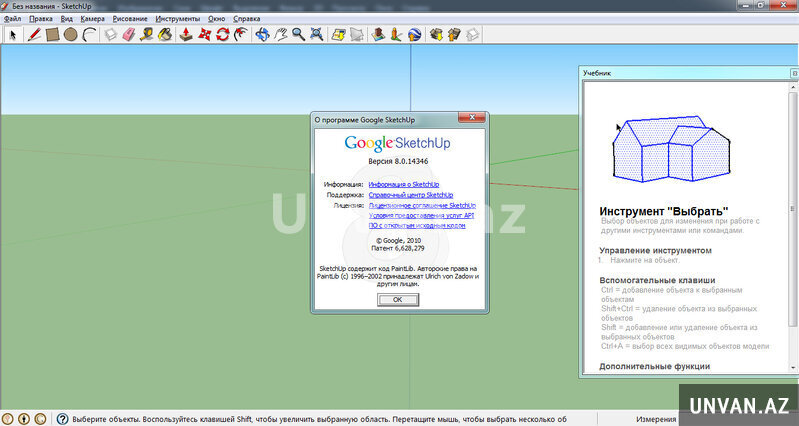Open the Камера menu
Image resolution: width=799 pixels, height=426 pixels.
coord(92,19)
